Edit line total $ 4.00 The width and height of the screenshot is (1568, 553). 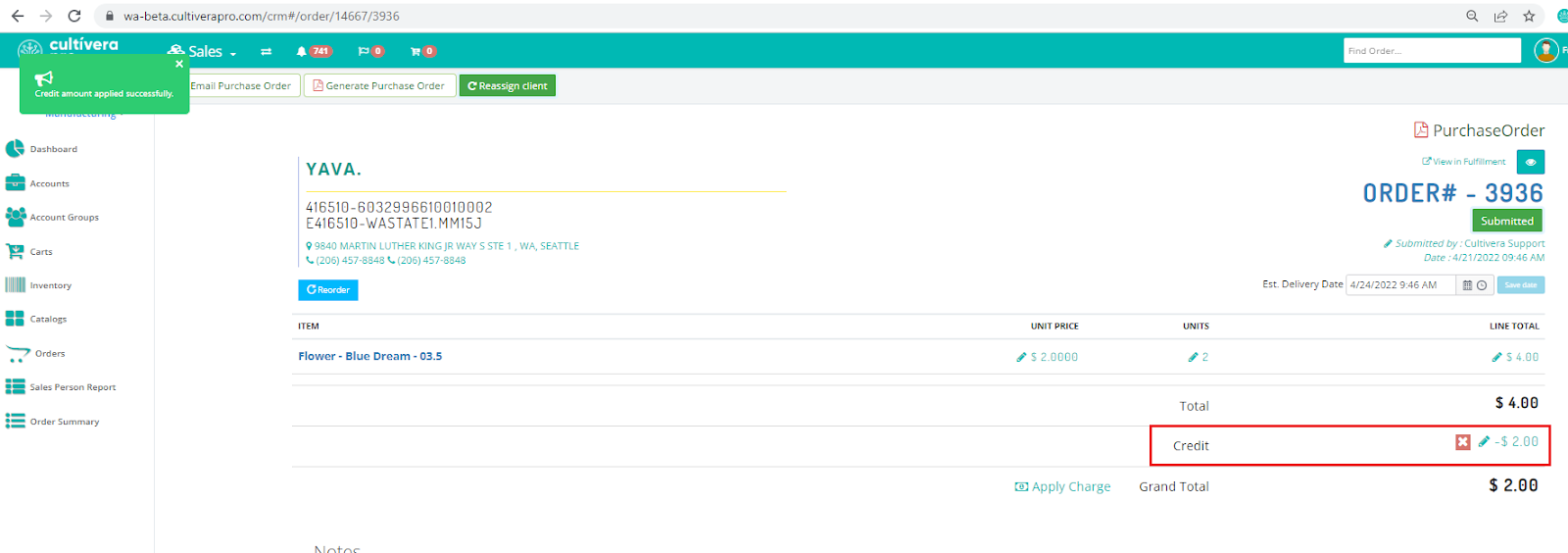[1515, 357]
